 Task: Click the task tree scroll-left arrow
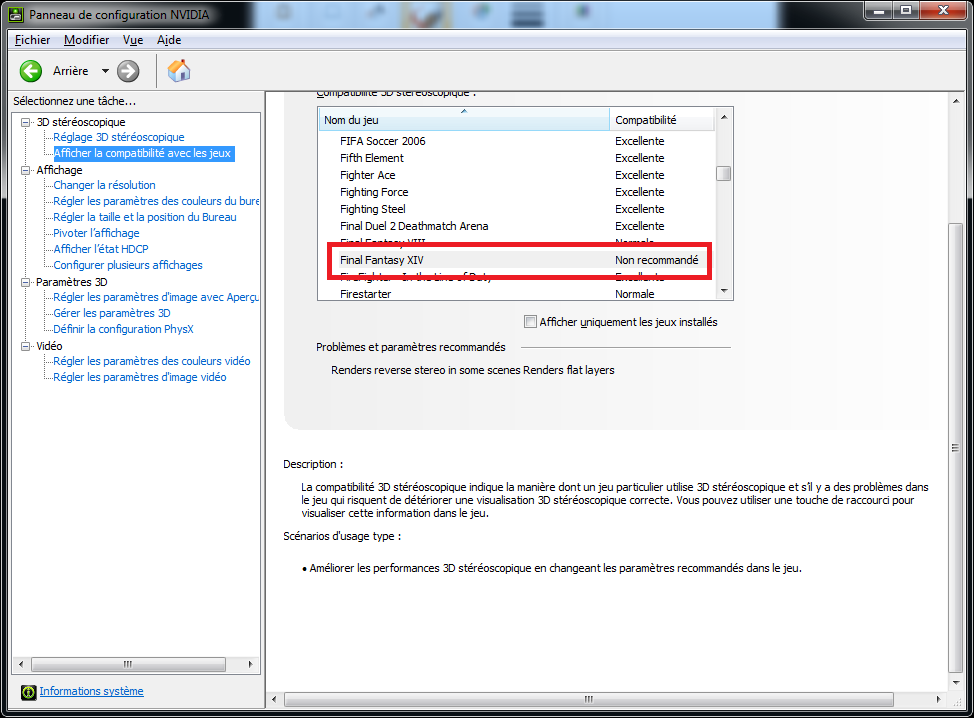click(x=21, y=665)
